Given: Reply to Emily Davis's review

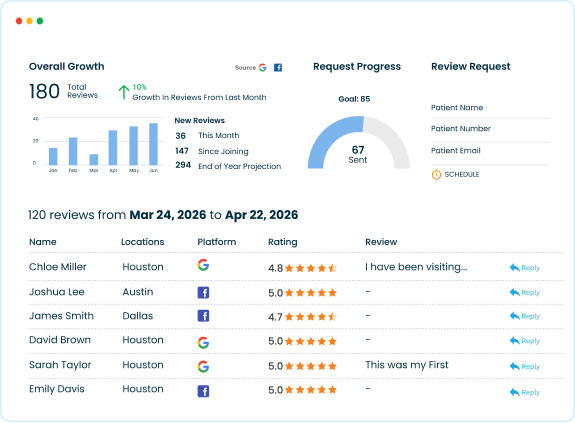Looking at the screenshot, I should coord(525,393).
